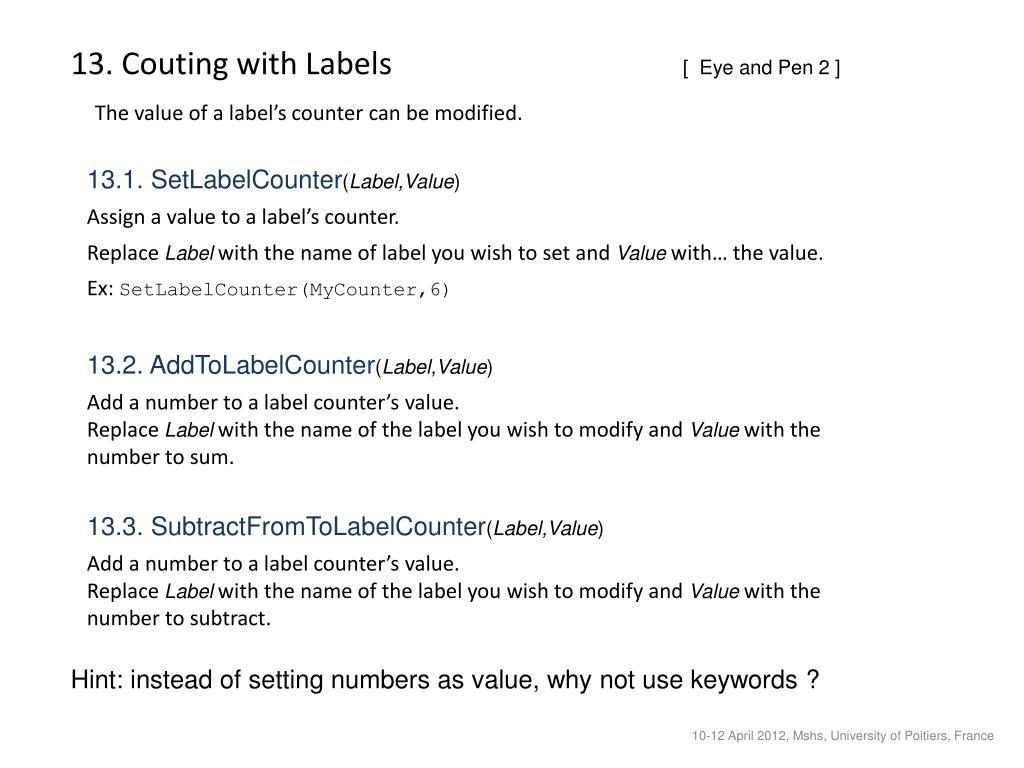This screenshot has height=768, width=1024.
Task: Click the heading "13.3. SubtractFromToLabelCounter"
Action: pos(287,526)
